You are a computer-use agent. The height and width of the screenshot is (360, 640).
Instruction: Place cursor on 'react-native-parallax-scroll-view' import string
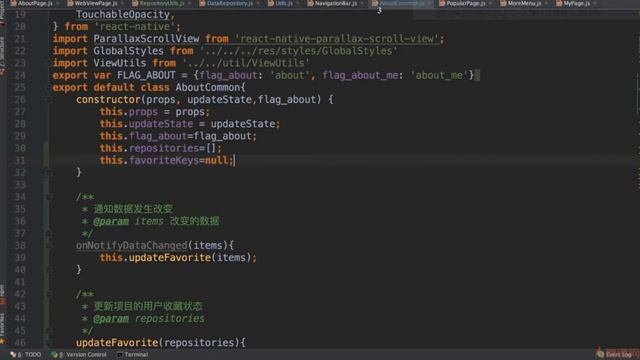click(337, 39)
